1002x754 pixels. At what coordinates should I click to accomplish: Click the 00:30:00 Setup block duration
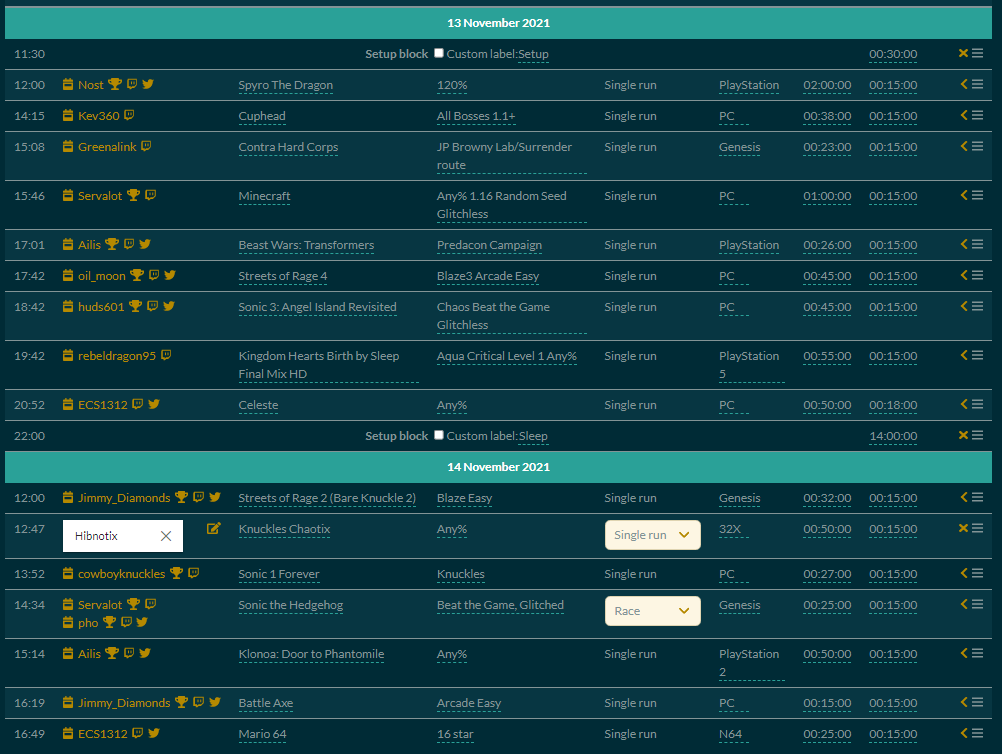click(x=893, y=54)
